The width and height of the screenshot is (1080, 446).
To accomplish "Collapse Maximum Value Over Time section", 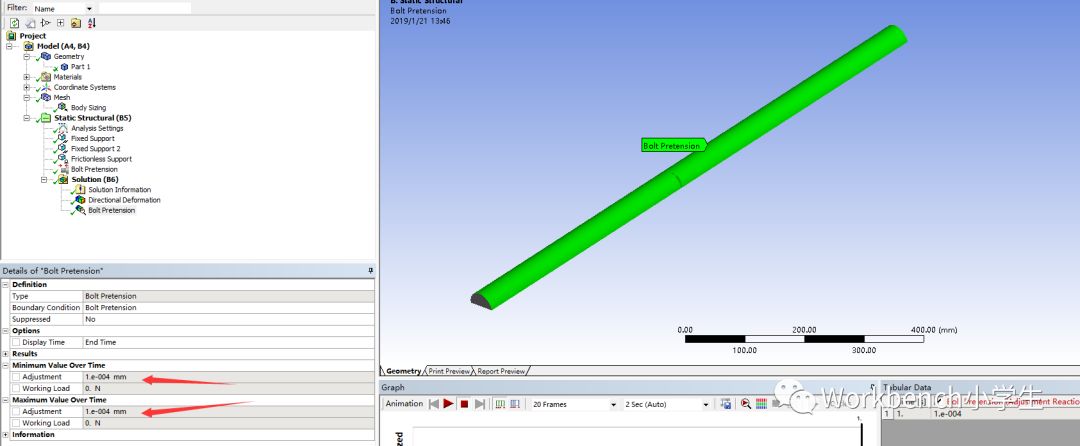I will (6, 400).
